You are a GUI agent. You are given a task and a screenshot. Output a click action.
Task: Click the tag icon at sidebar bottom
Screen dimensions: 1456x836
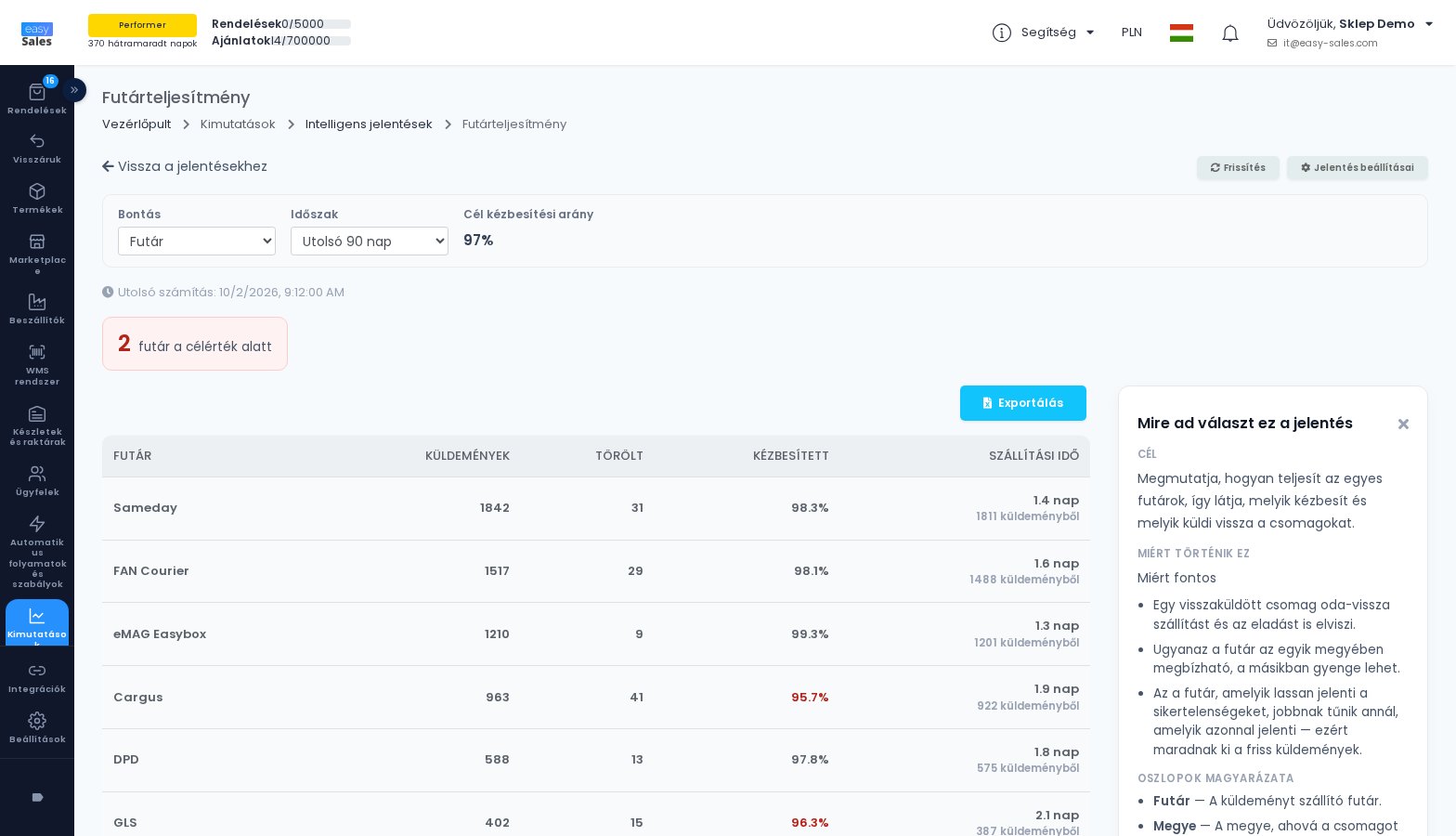tap(37, 797)
